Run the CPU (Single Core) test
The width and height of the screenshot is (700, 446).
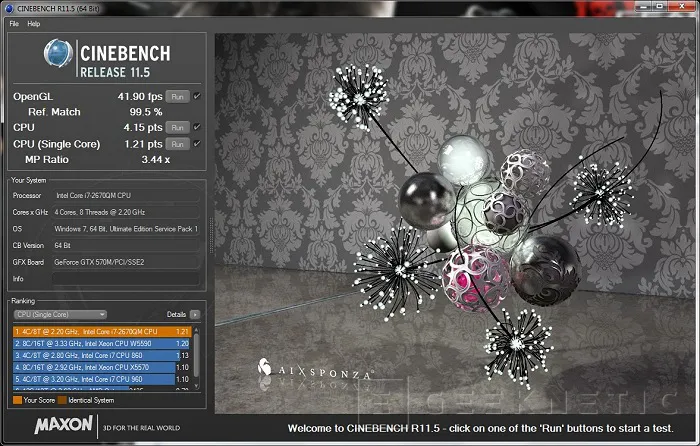pyautogui.click(x=177, y=144)
